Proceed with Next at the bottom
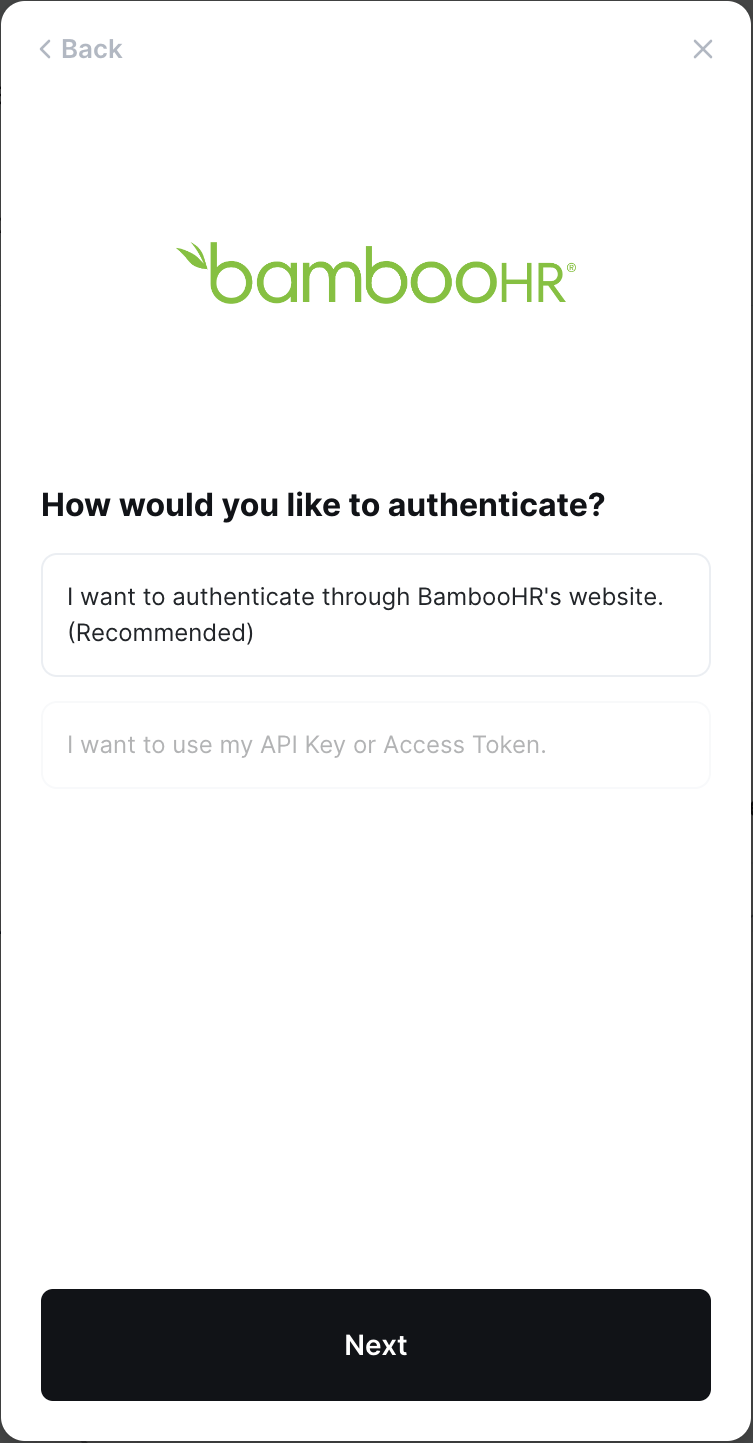The width and height of the screenshot is (753, 1443). pyautogui.click(x=376, y=1345)
